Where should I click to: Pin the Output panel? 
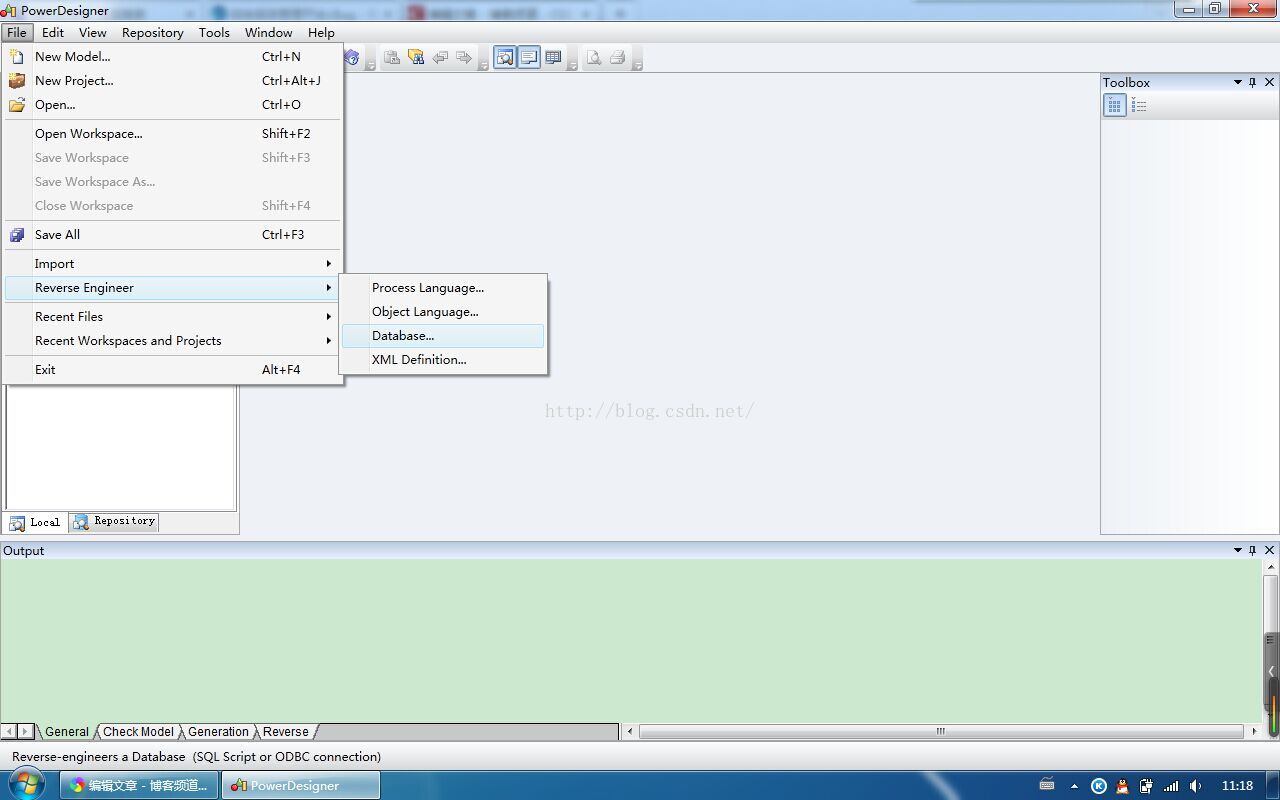[x=1253, y=550]
